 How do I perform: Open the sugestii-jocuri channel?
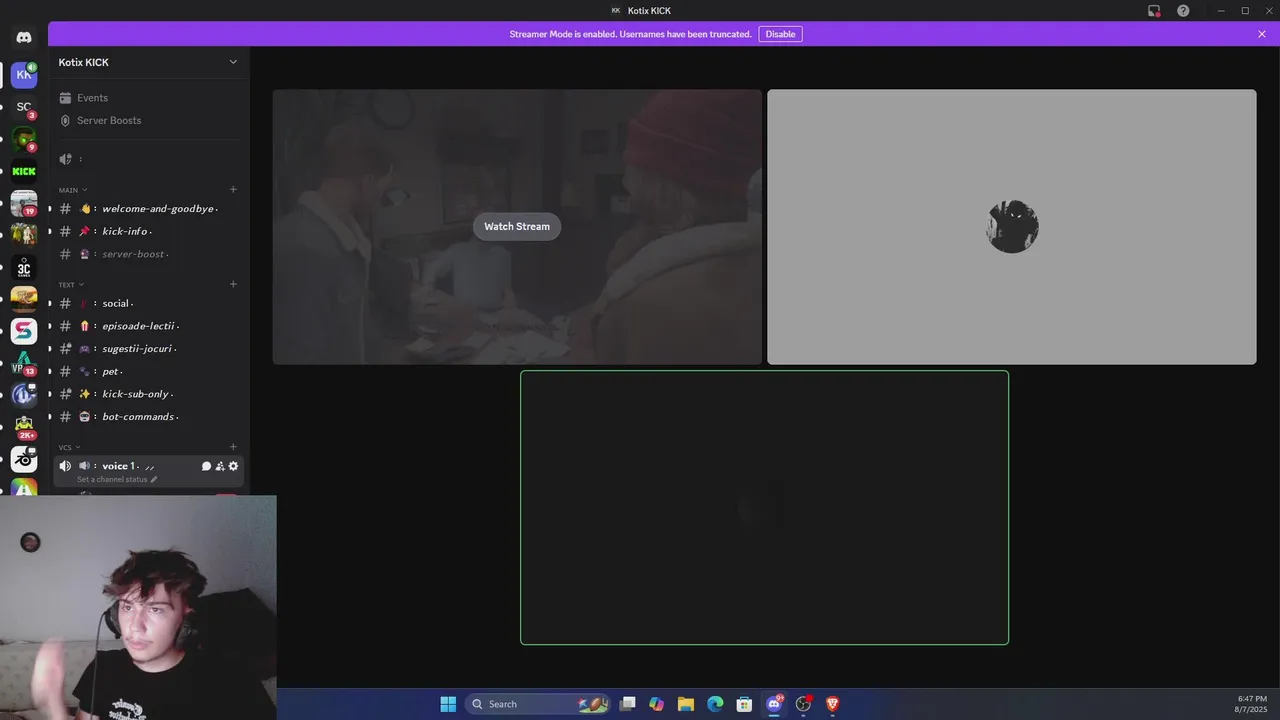(x=149, y=349)
